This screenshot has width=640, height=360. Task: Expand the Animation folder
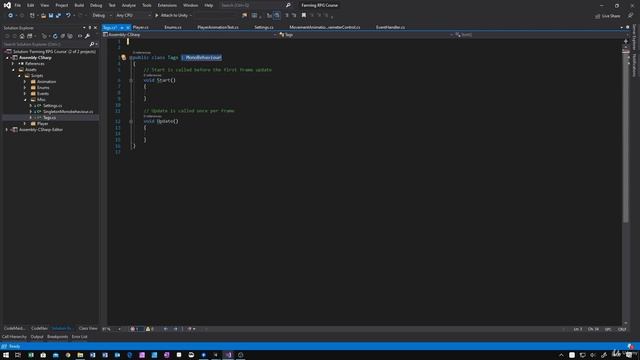tap(25, 82)
